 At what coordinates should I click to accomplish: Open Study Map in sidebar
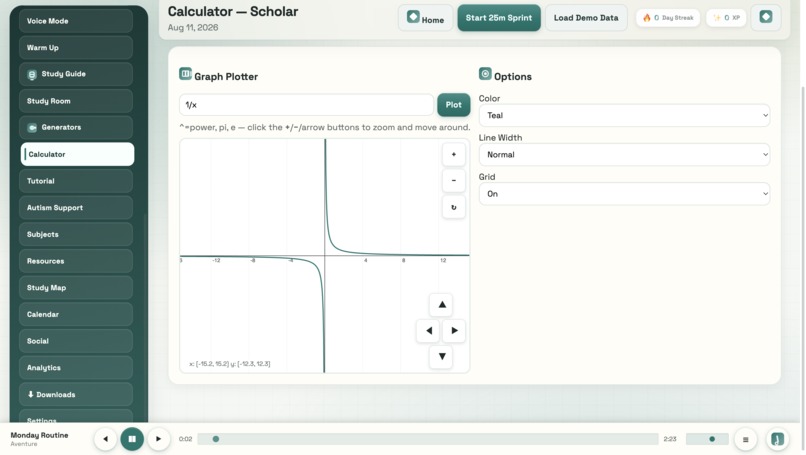[x=76, y=288]
